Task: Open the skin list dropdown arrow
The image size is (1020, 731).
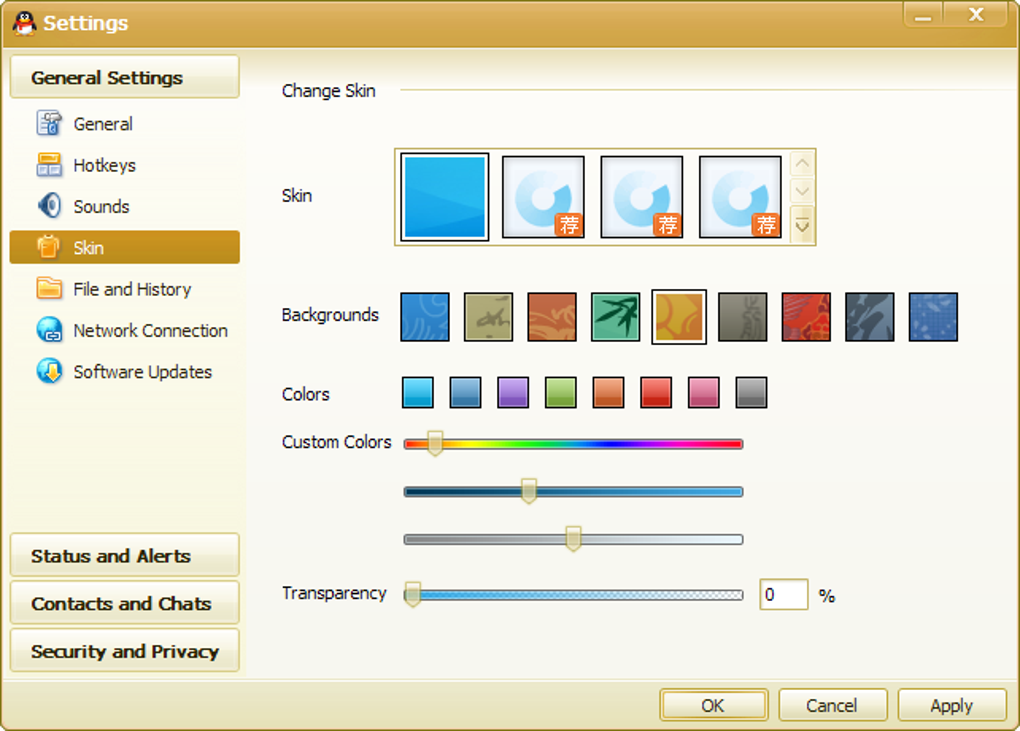Action: coord(802,224)
